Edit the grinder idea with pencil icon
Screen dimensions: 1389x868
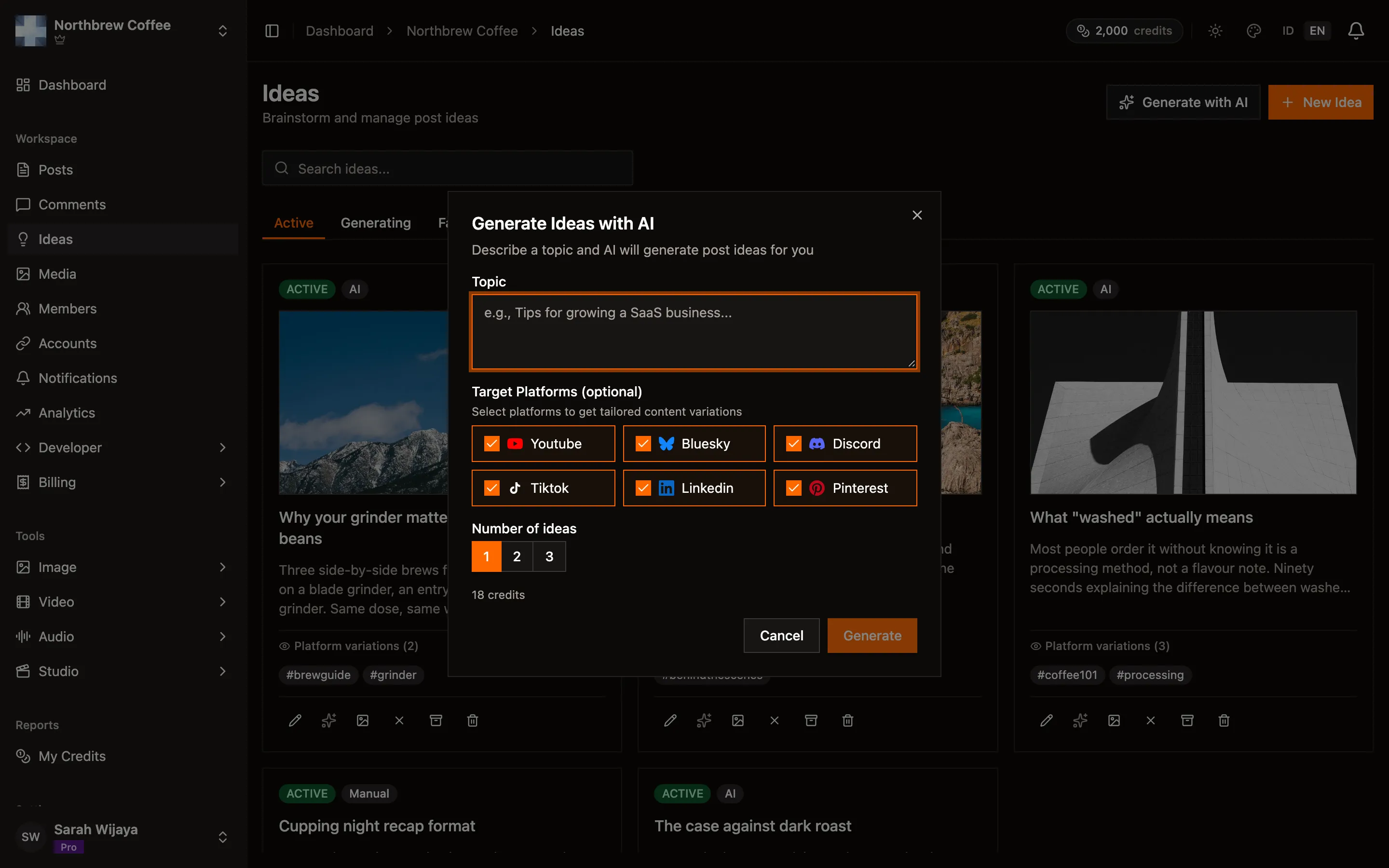pos(295,720)
